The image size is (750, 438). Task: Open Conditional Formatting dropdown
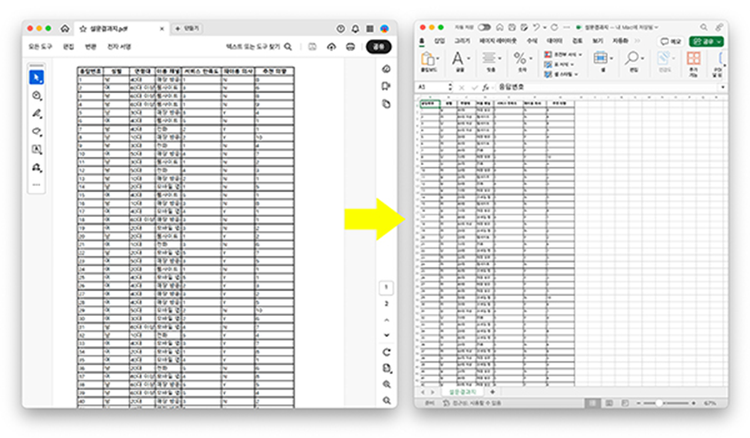coord(563,55)
